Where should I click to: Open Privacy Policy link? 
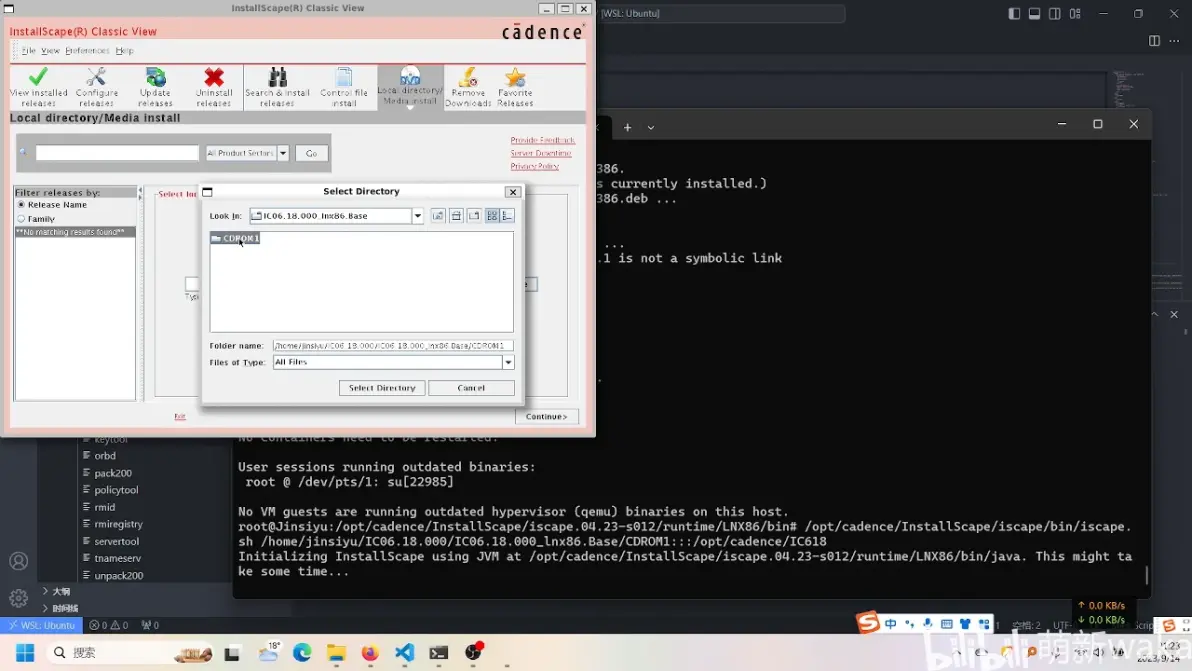(x=534, y=166)
